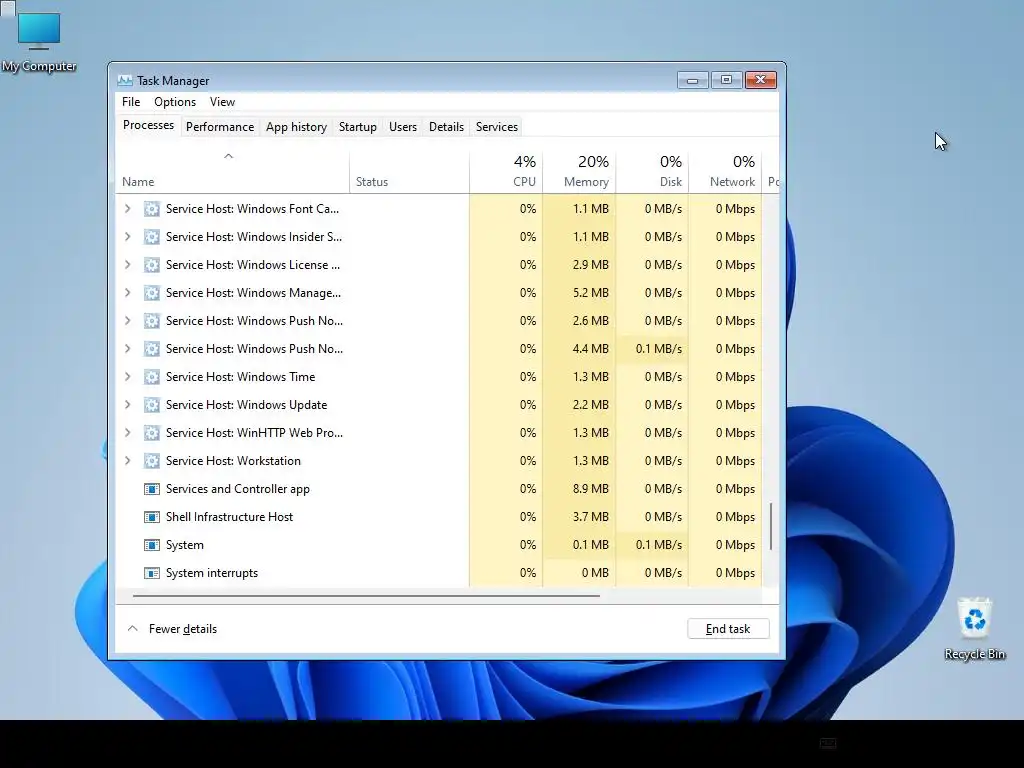Click the Shell Infrastructure Host icon

pyautogui.click(x=152, y=517)
